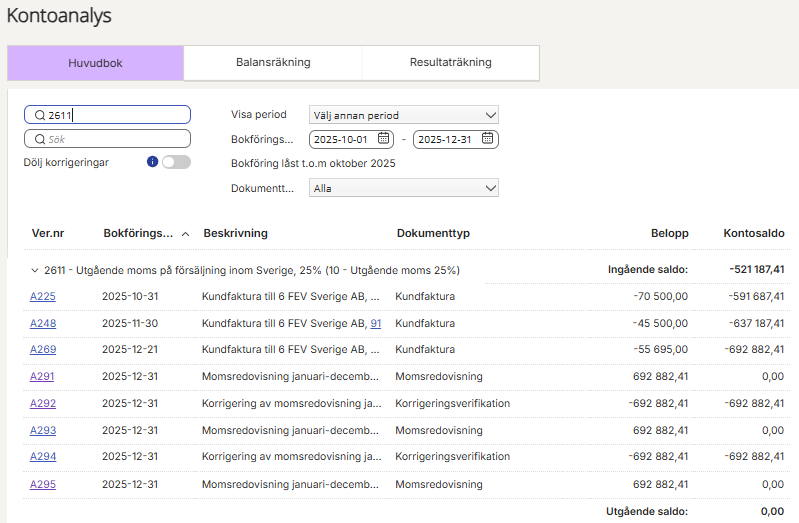Switch to the Huvudbok tab
799x523 pixels.
point(95,63)
